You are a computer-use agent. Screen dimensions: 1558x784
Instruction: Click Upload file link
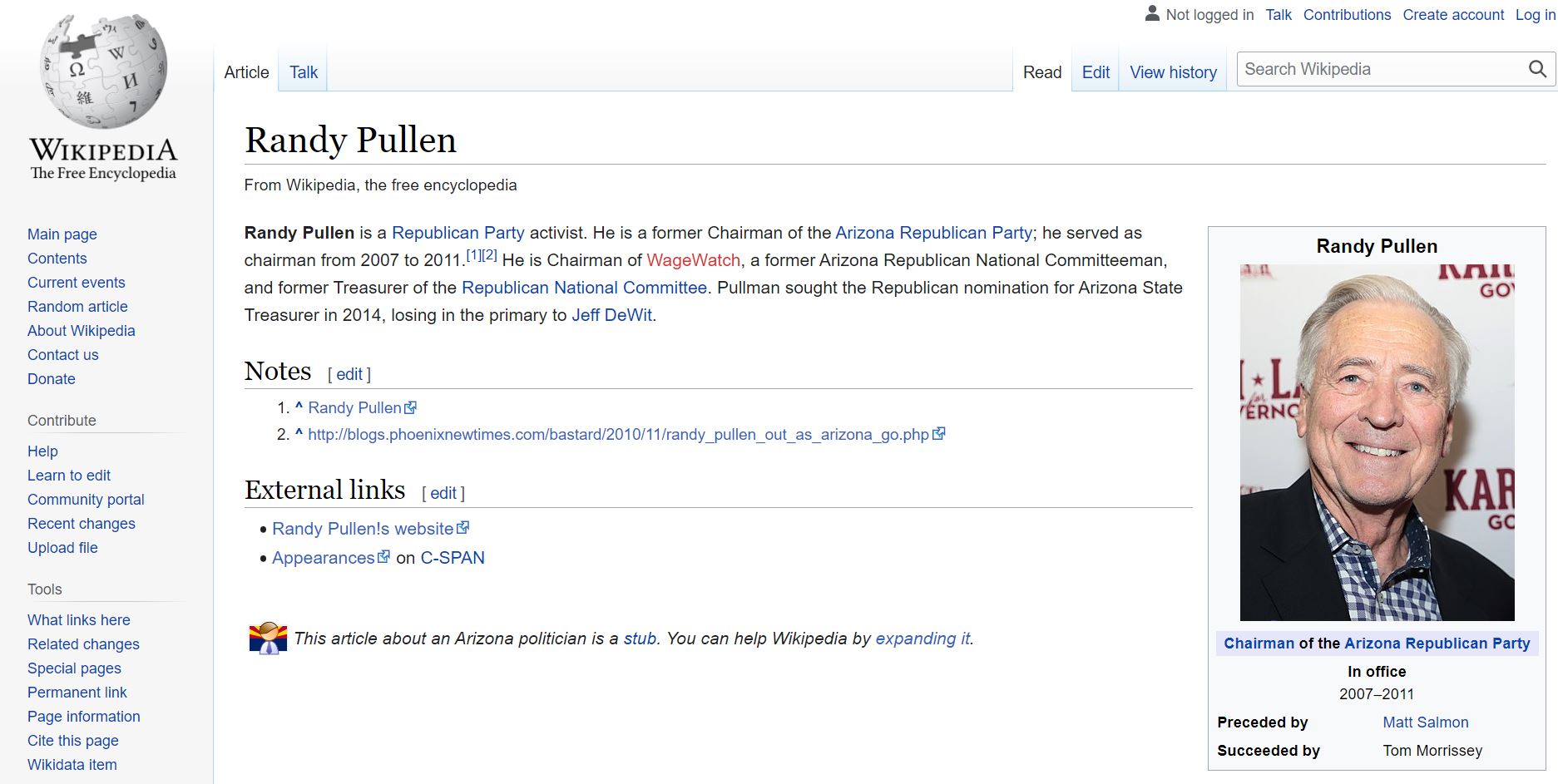pyautogui.click(x=62, y=548)
